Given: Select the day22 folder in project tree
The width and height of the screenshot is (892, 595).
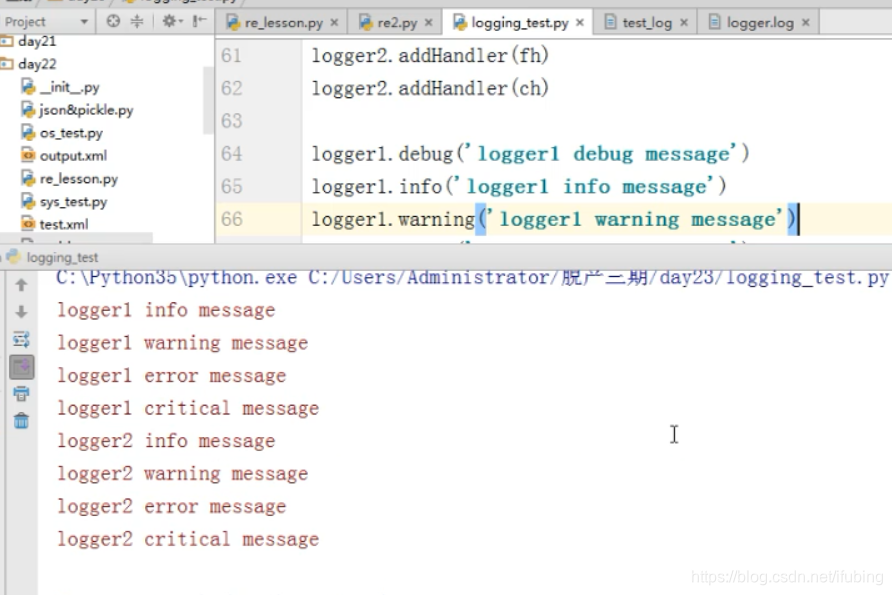Looking at the screenshot, I should 37,64.
